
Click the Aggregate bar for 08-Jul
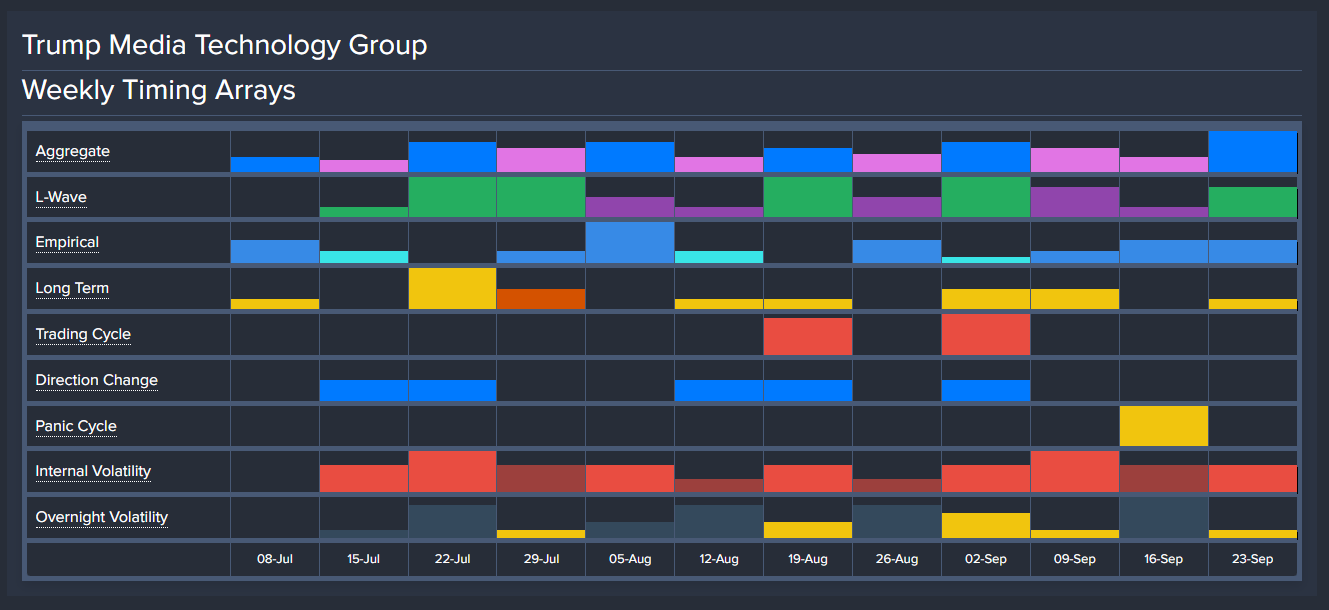(275, 165)
